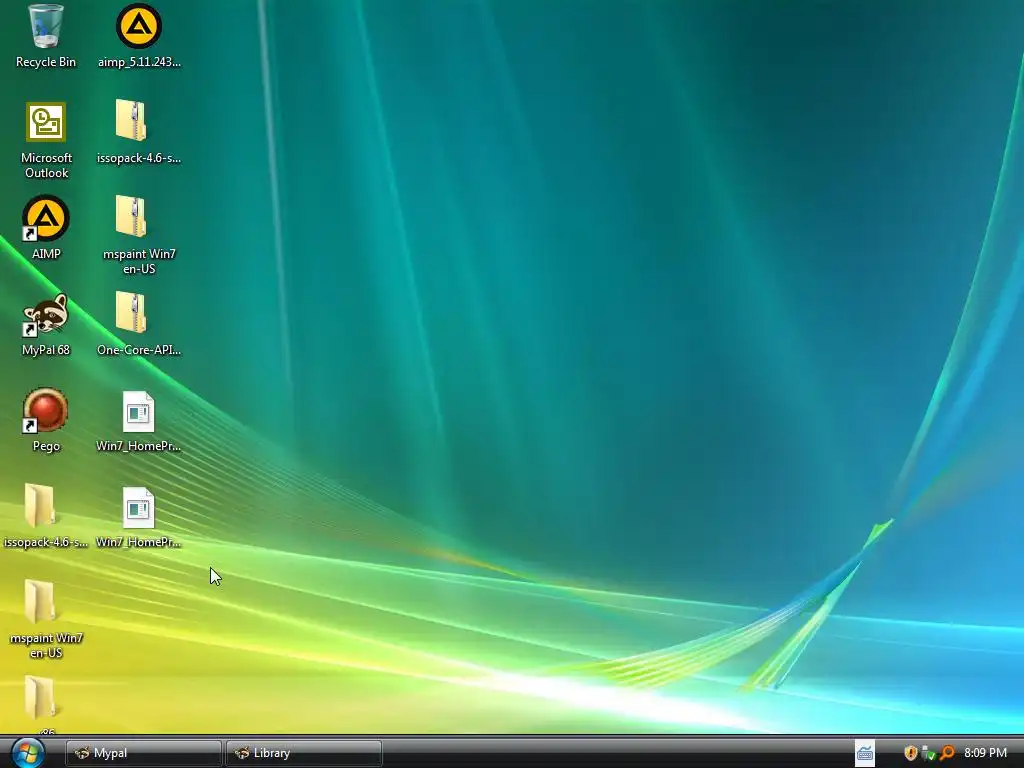Select the mspaint Win7 en-US zip archive
1024x768 pixels.
click(x=139, y=235)
